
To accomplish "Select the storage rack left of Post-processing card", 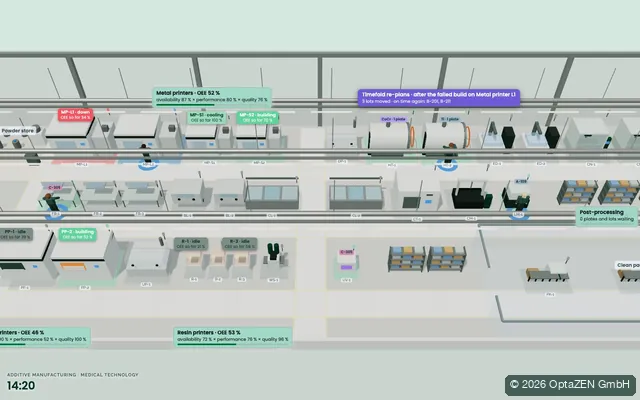I will (577, 192).
